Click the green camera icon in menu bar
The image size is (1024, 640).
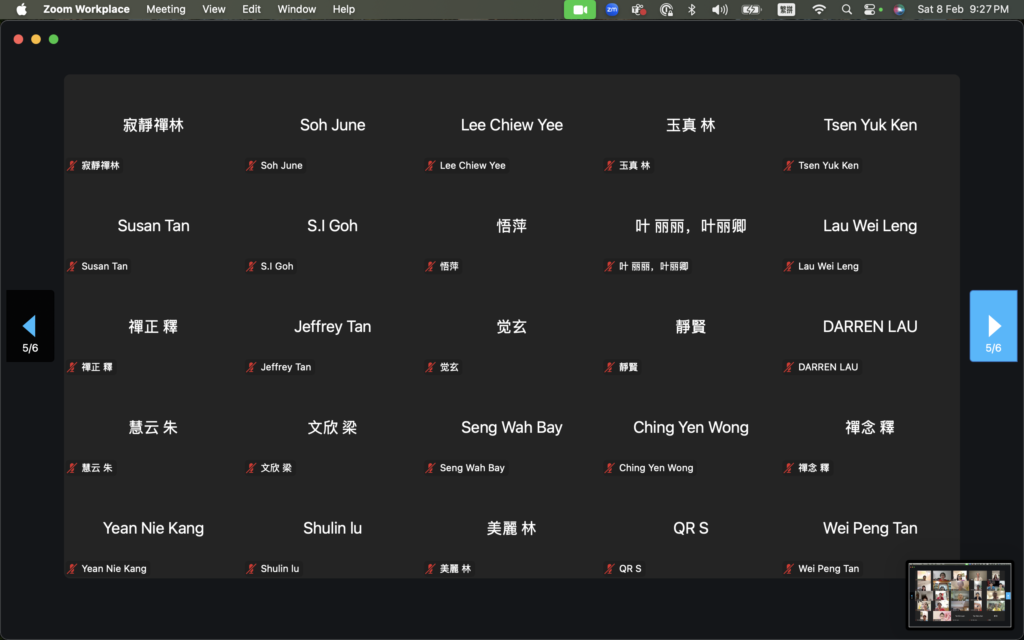[x=579, y=9]
